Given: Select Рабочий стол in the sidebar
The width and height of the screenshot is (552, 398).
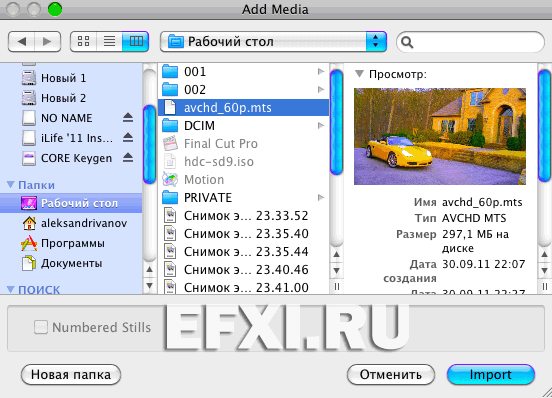Looking at the screenshot, I should coord(71,203).
